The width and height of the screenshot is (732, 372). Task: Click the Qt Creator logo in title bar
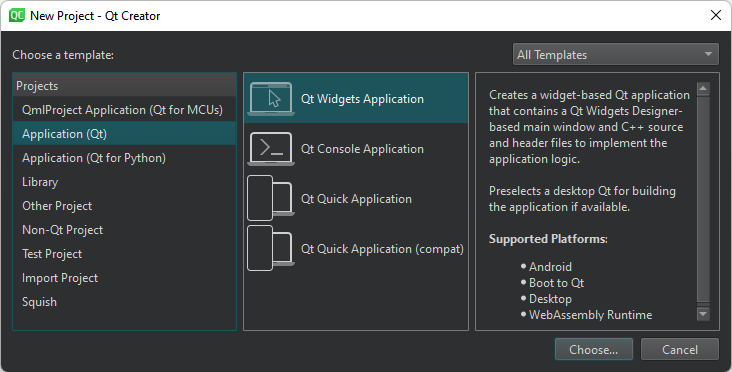pos(17,15)
